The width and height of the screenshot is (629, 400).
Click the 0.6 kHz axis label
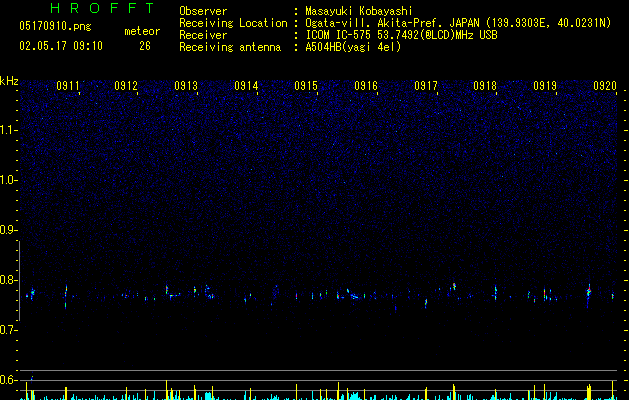coord(8,380)
